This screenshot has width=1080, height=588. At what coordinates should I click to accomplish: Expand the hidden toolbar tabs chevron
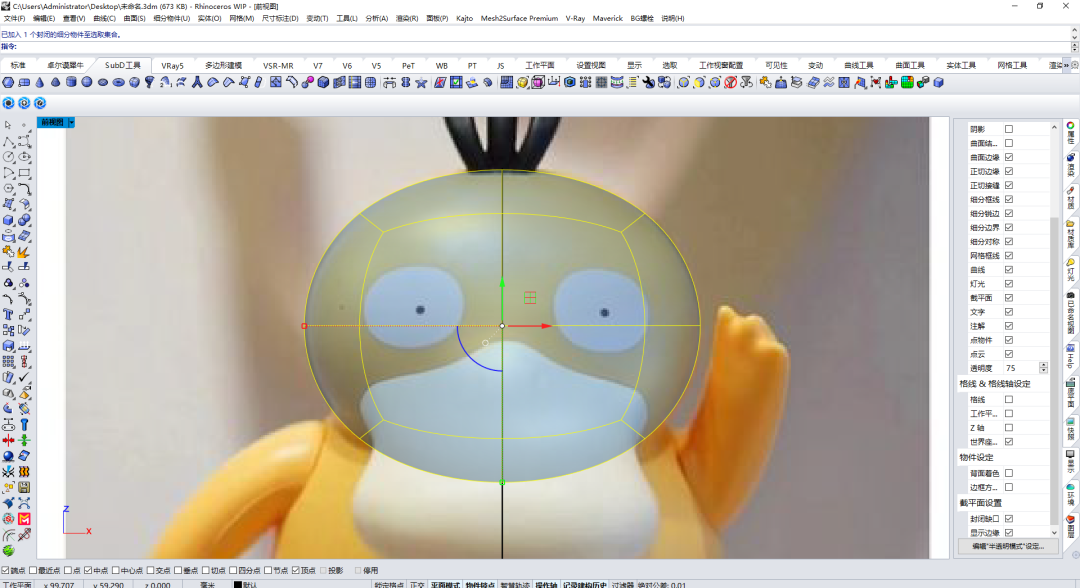click(1066, 65)
